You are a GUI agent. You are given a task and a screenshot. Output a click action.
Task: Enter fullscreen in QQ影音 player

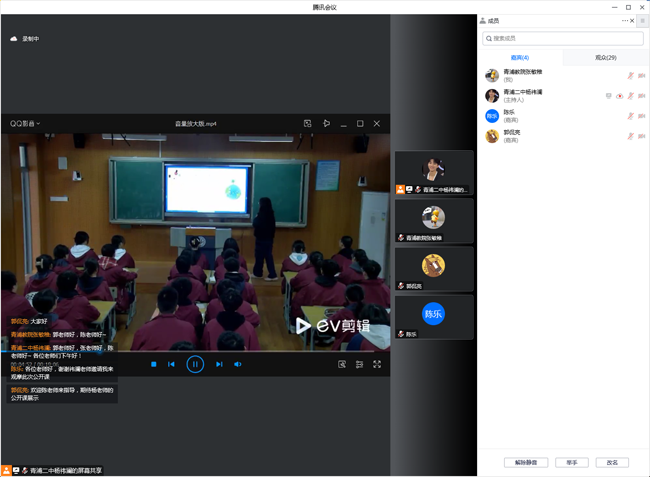(377, 364)
